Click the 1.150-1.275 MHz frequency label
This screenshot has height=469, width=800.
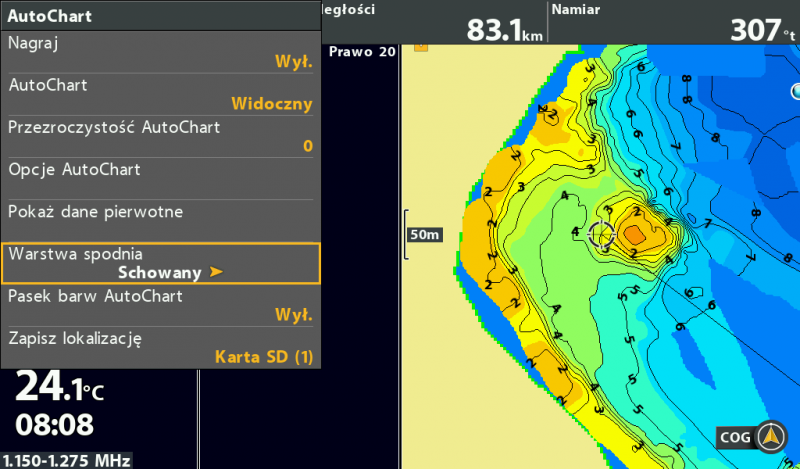point(65,461)
